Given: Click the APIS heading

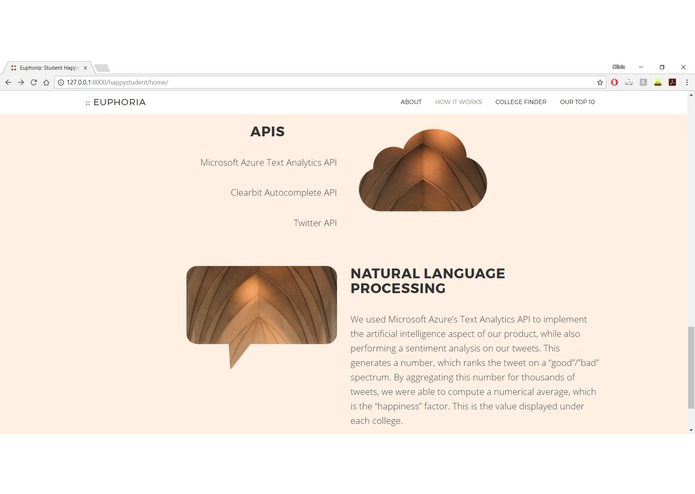Looking at the screenshot, I should pyautogui.click(x=267, y=132).
